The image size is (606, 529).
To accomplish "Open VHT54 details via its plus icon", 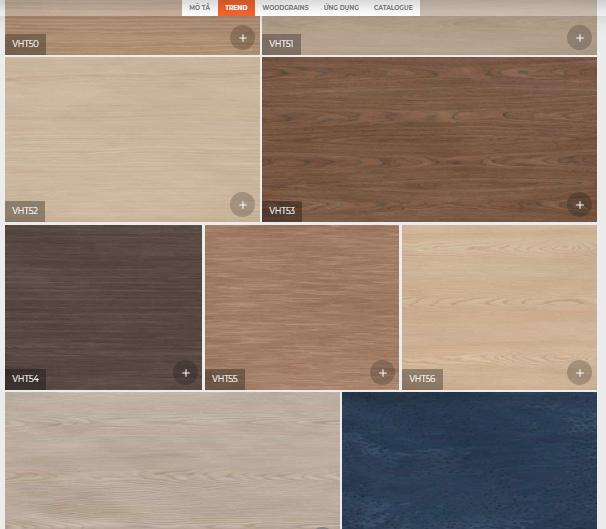I will tap(185, 373).
